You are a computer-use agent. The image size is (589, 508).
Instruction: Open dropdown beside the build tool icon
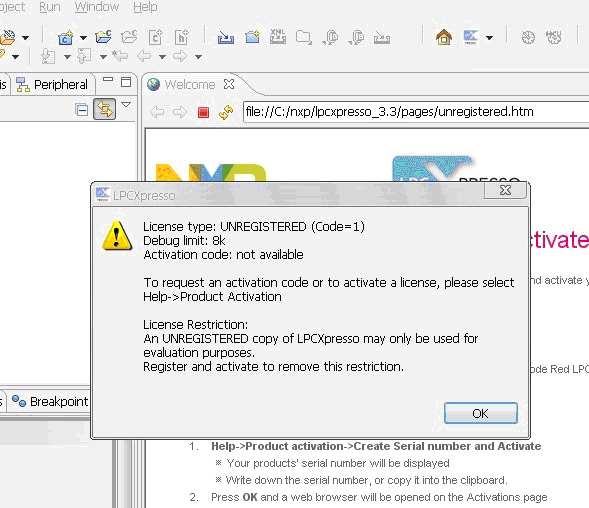pyautogui.click(x=25, y=38)
